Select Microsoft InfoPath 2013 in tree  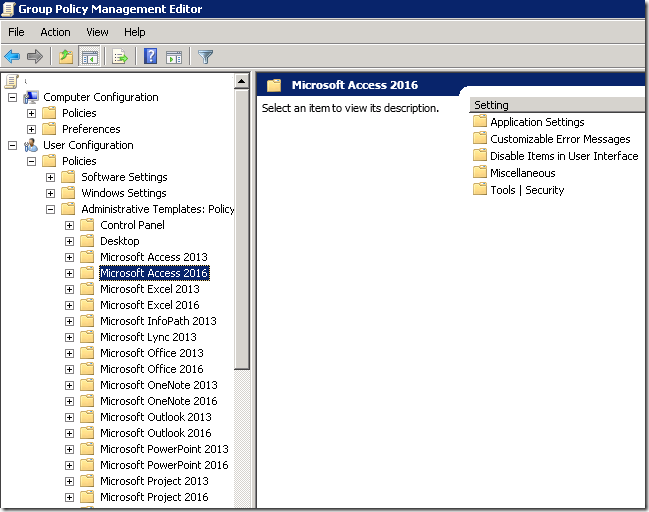point(158,321)
